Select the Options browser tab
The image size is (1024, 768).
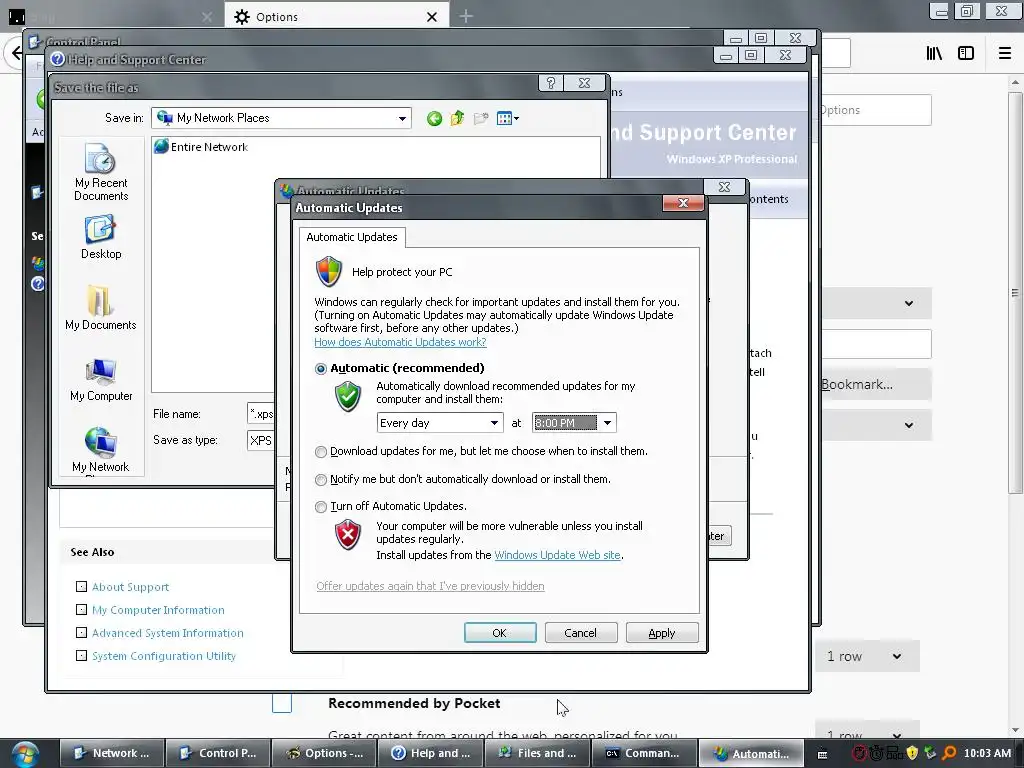click(337, 17)
